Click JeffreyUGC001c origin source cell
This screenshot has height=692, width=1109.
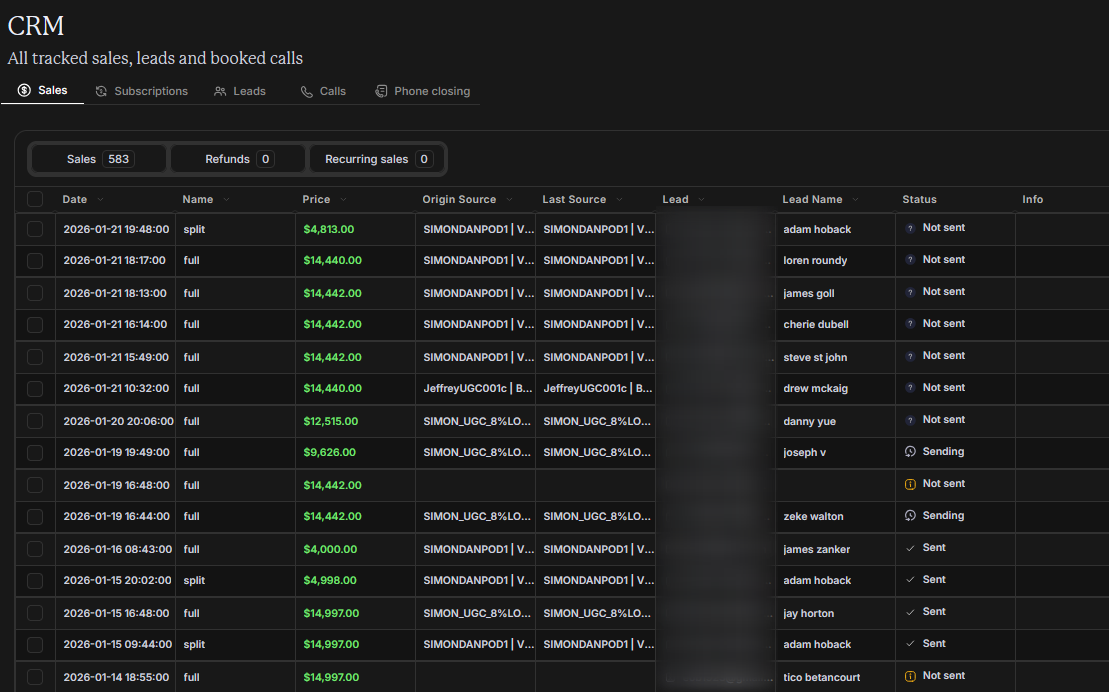point(477,388)
